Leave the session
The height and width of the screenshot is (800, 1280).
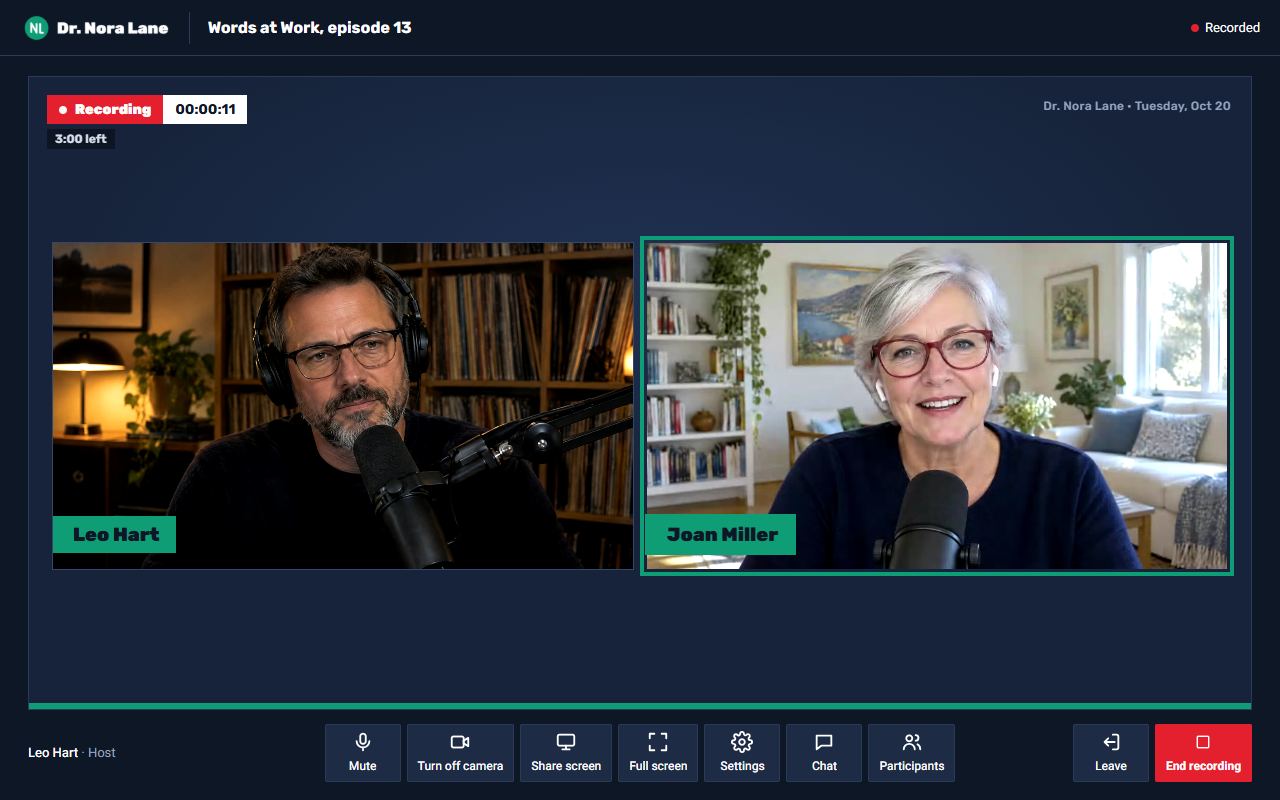click(x=1110, y=753)
